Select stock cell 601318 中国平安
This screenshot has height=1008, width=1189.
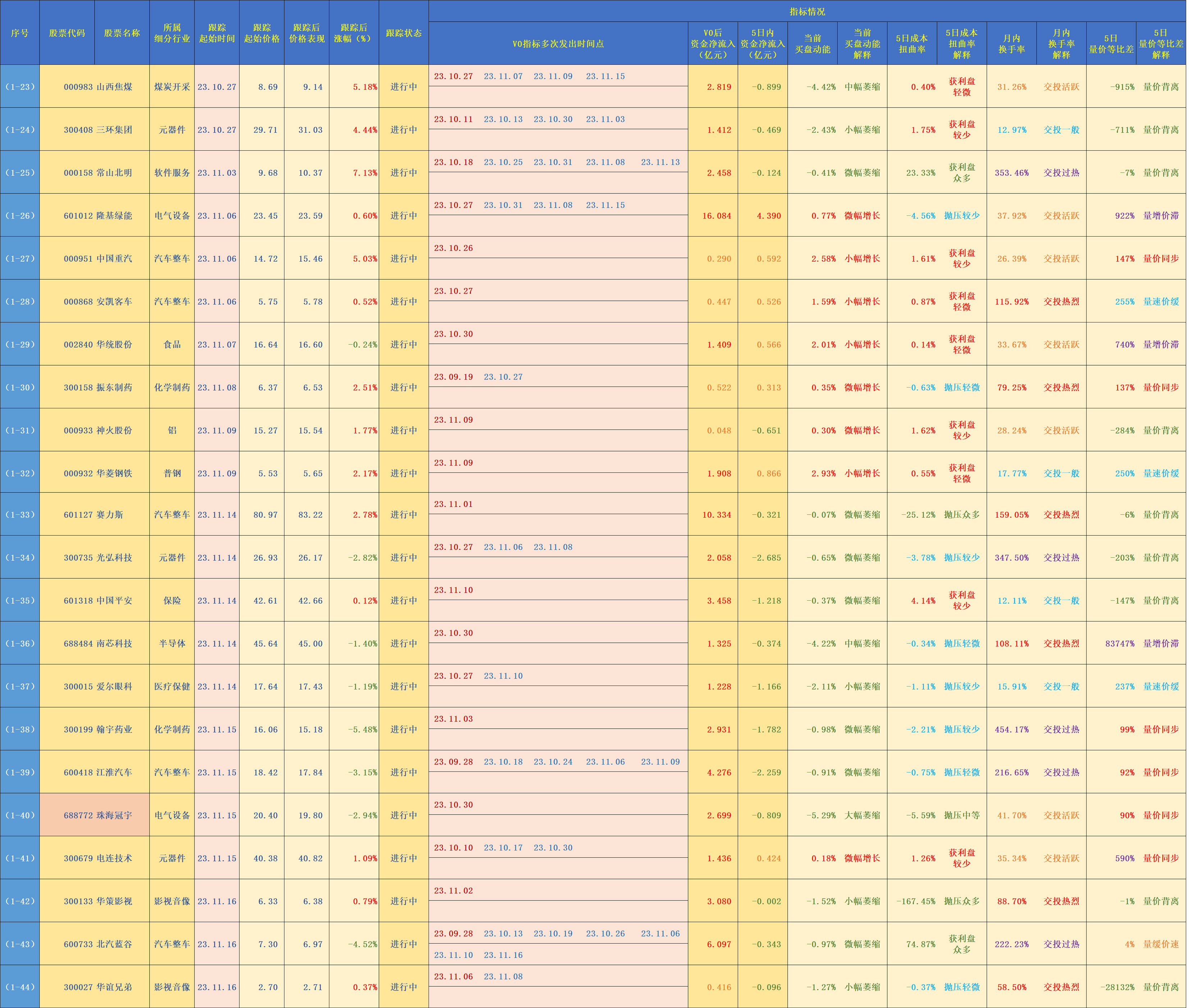[x=95, y=600]
